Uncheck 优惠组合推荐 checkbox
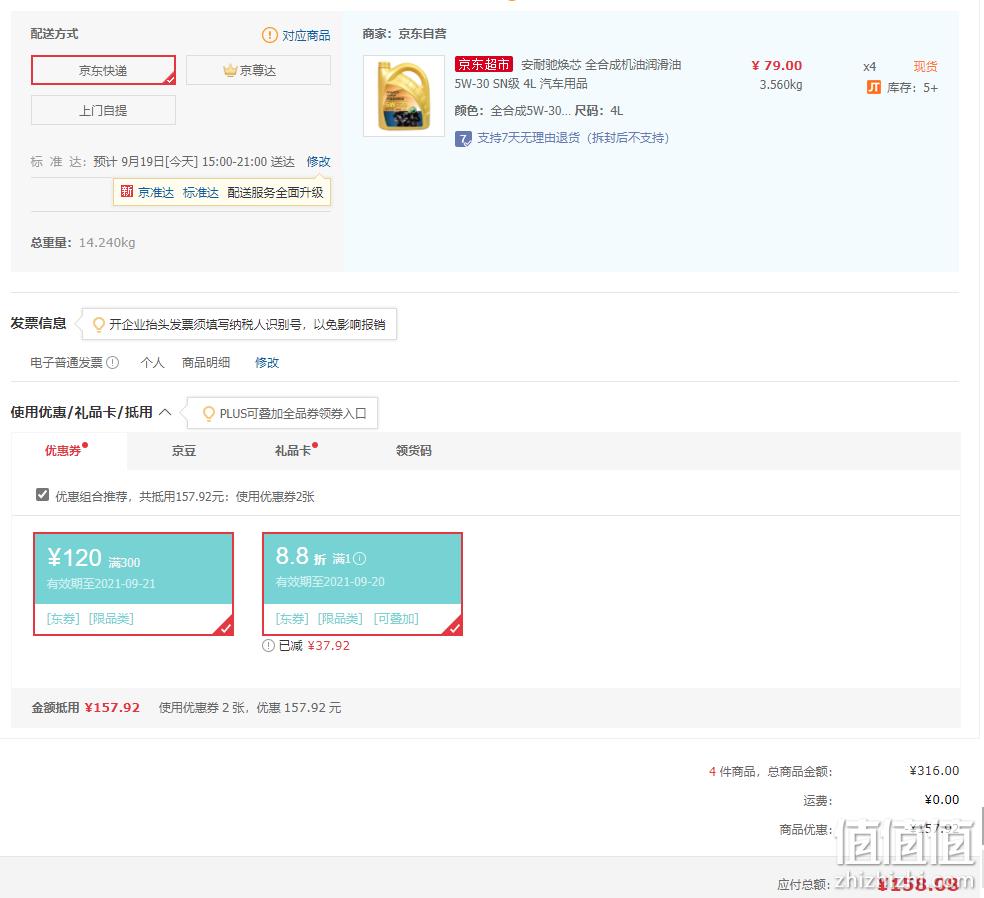This screenshot has height=898, width=984. click(x=43, y=495)
